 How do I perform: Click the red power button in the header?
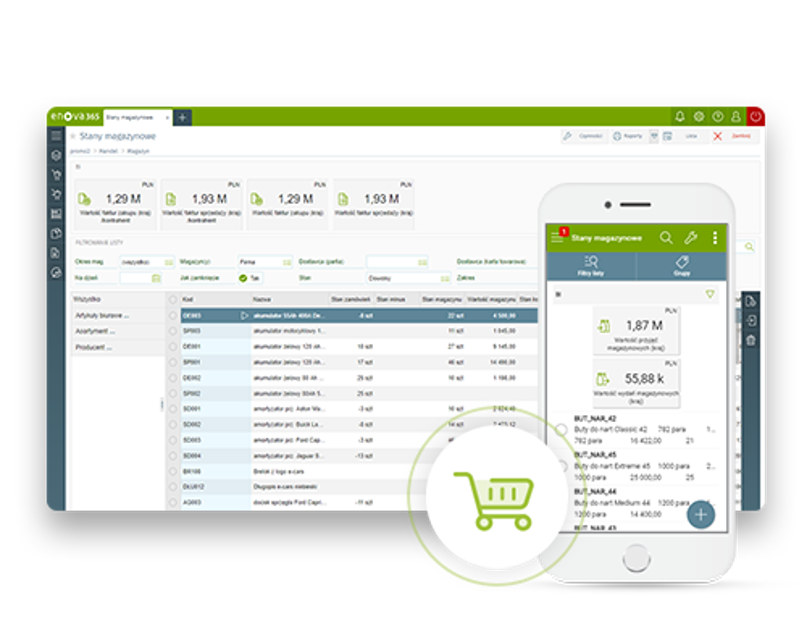756,117
